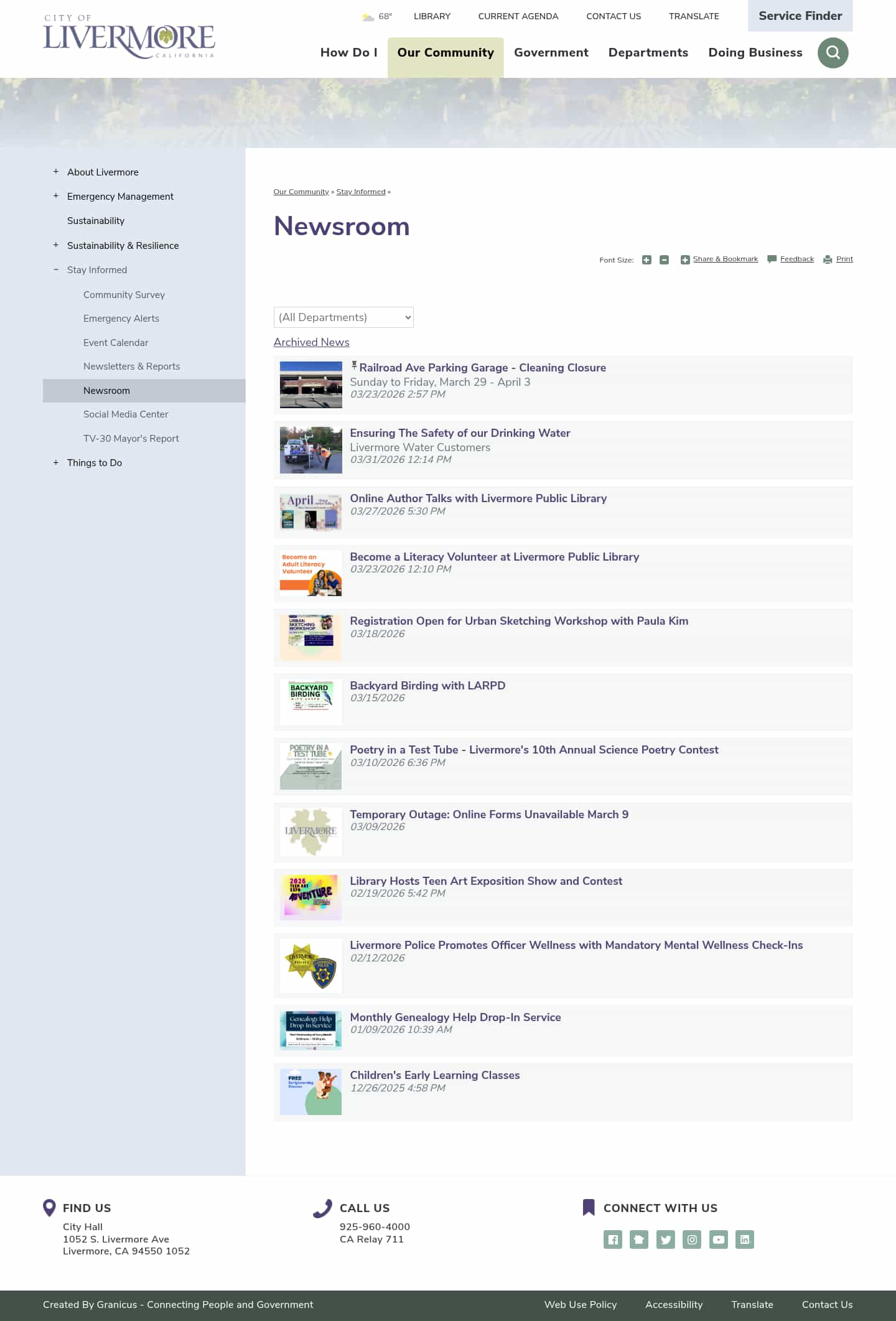Open the All Departments dropdown
Image resolution: width=896 pixels, height=1321 pixels.
pos(343,317)
